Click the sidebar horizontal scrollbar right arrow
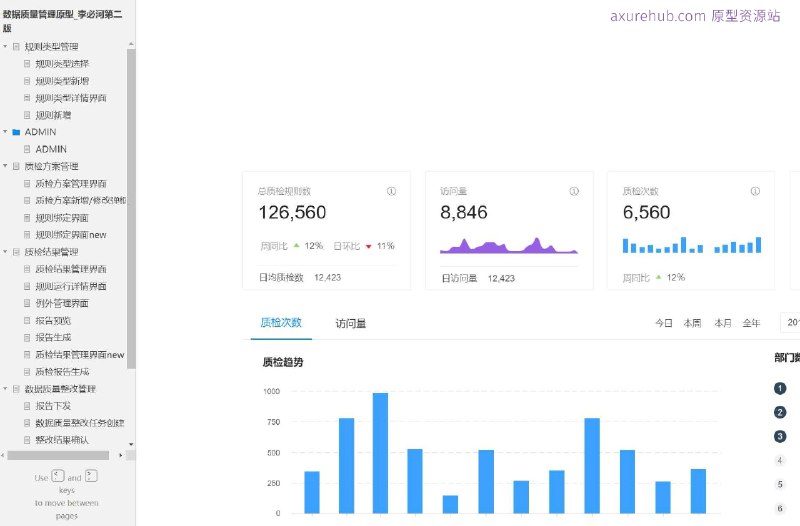 tap(121, 455)
